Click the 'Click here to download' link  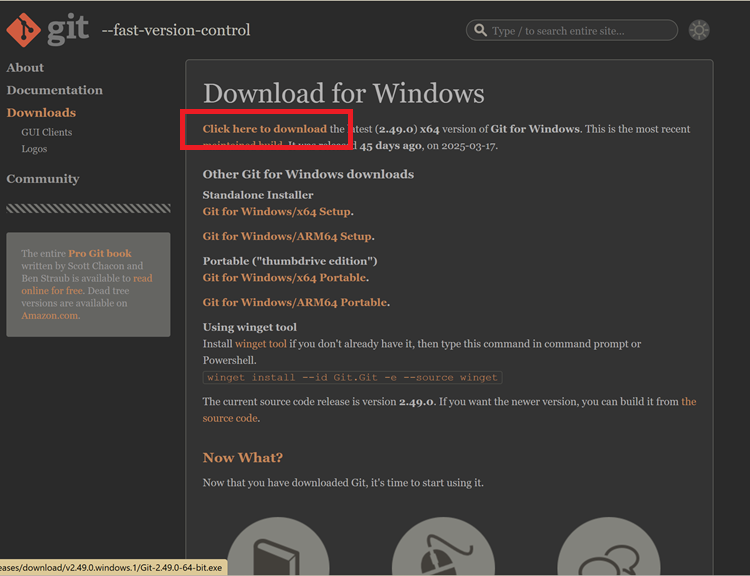(265, 129)
